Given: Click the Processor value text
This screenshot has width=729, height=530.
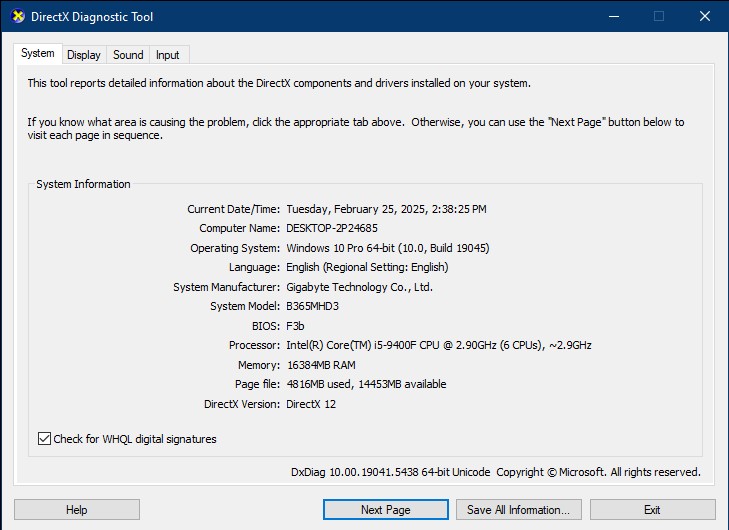Looking at the screenshot, I should point(438,345).
